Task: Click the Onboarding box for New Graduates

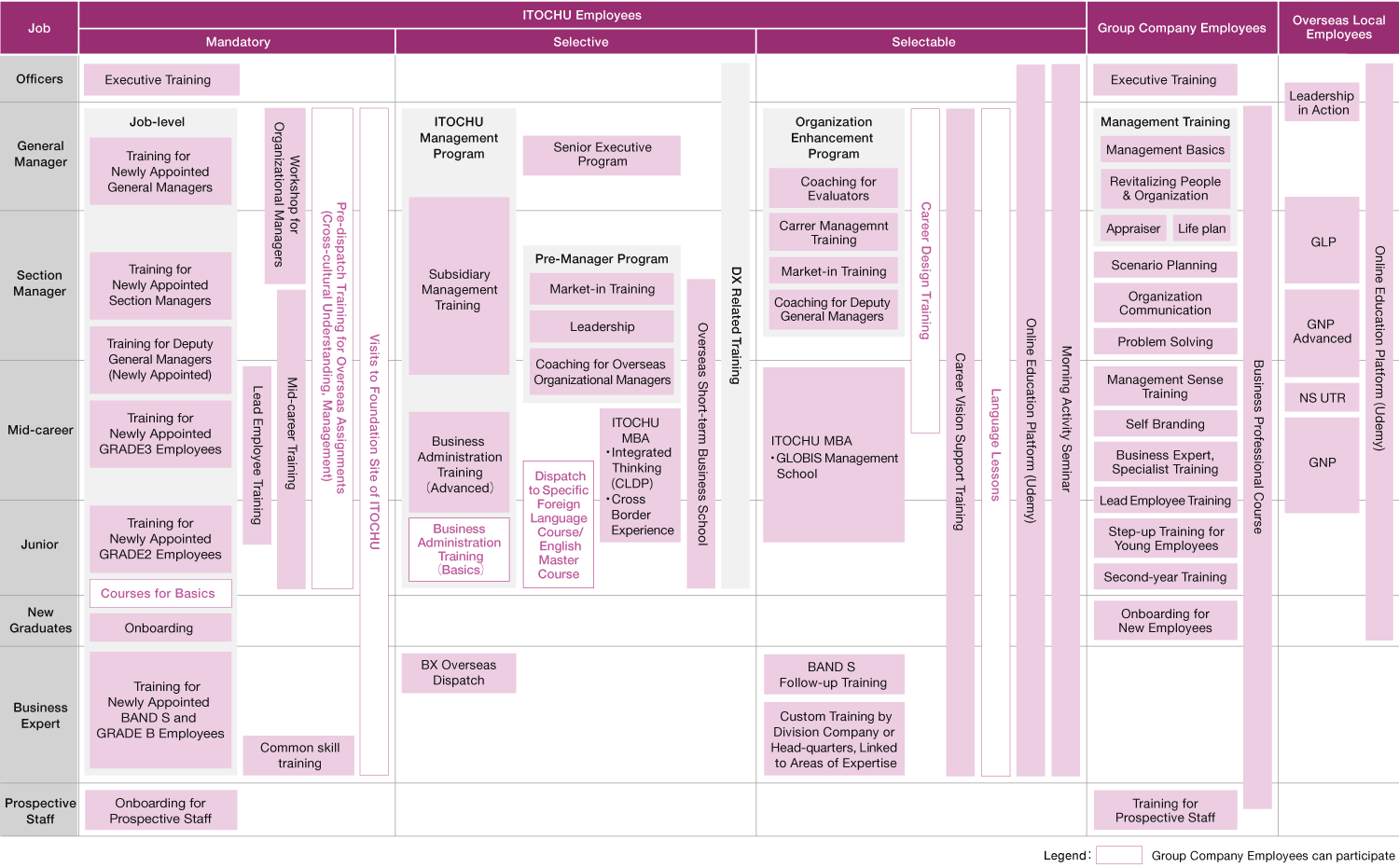Action: tap(160, 628)
